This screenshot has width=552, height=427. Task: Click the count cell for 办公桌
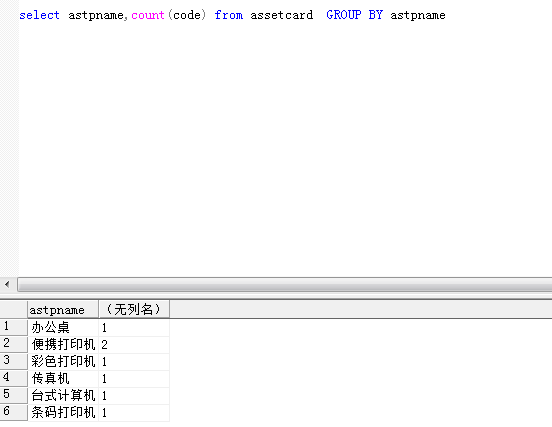(134, 327)
